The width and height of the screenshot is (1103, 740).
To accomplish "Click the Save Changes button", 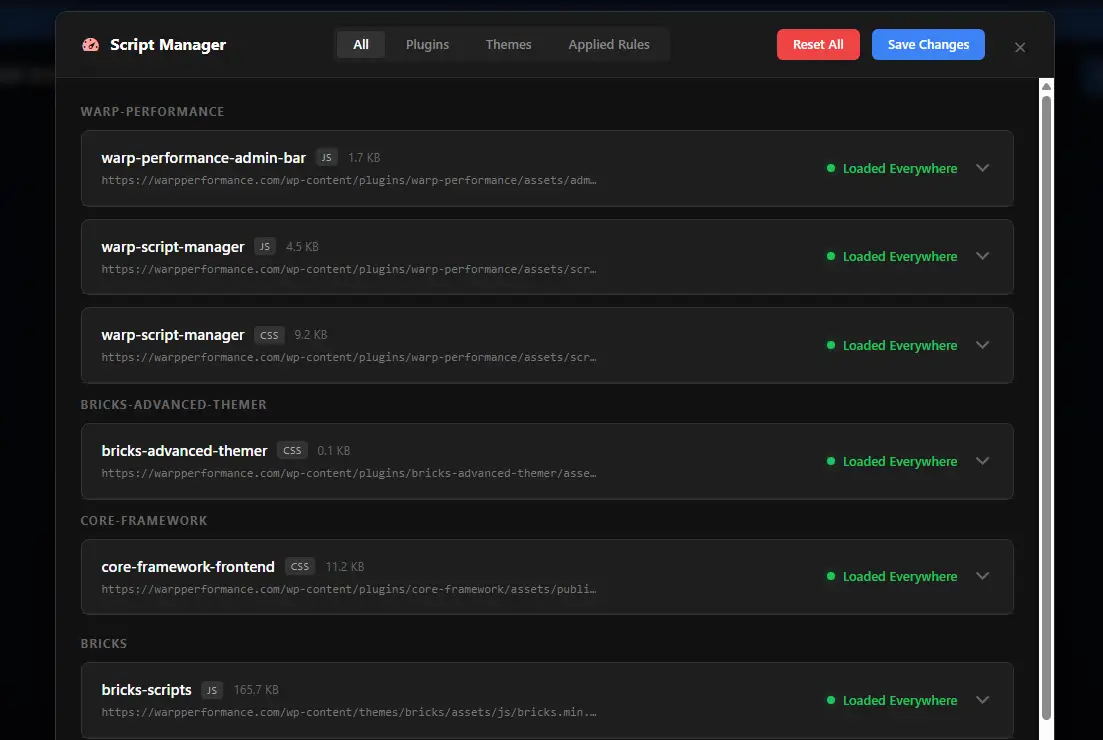I will coord(928,45).
